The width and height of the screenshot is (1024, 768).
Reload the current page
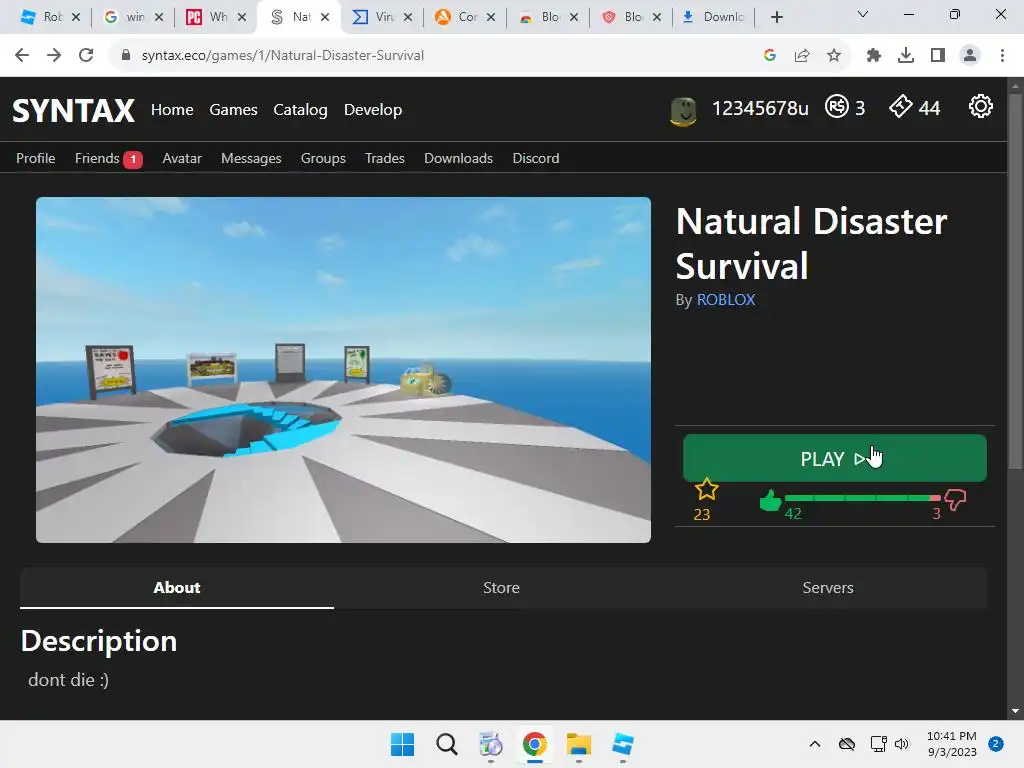tap(86, 56)
